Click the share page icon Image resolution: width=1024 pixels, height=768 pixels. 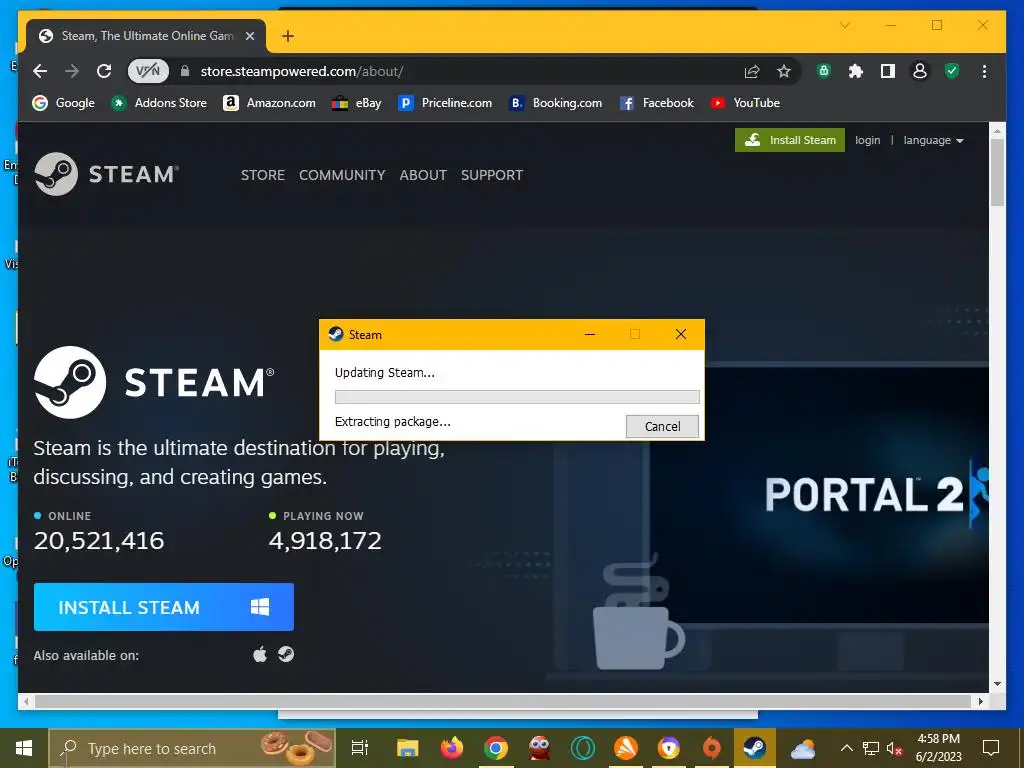pyautogui.click(x=752, y=71)
